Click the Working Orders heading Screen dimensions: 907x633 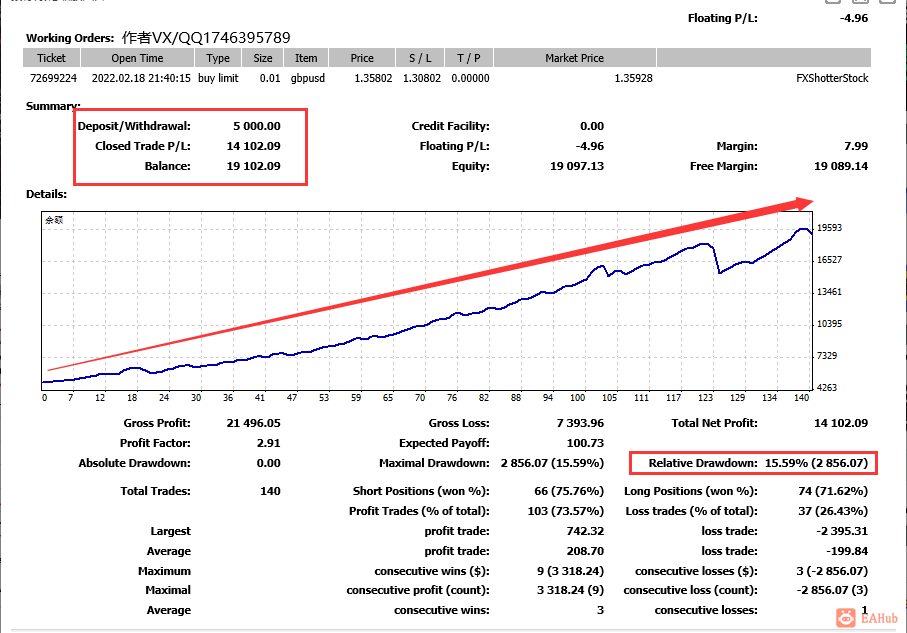[70, 38]
